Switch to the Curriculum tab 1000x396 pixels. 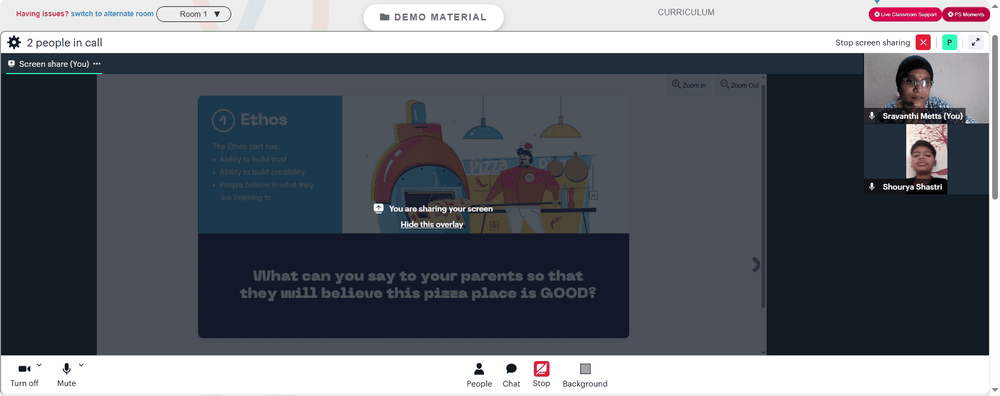tap(686, 12)
